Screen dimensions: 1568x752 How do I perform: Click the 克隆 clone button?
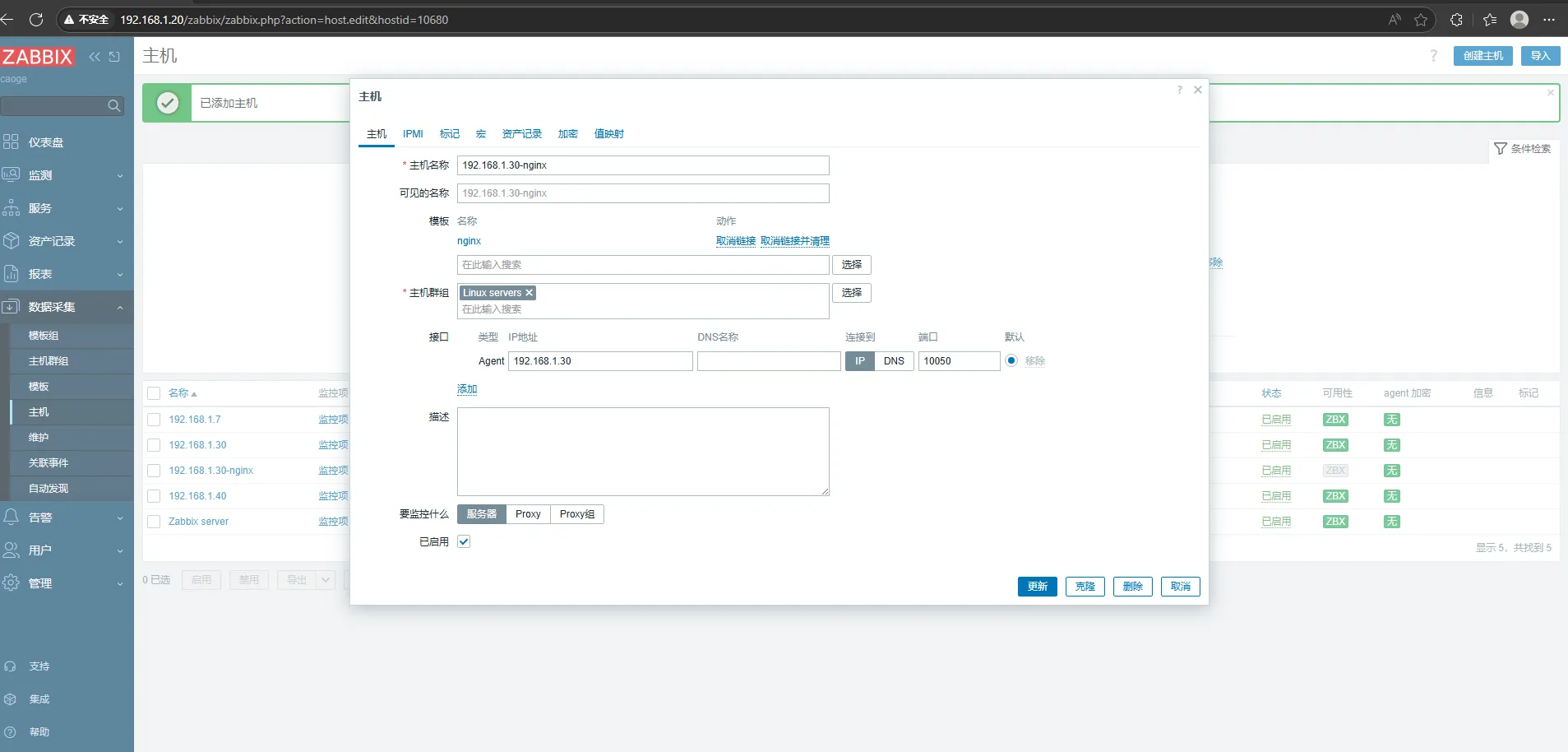(x=1085, y=587)
